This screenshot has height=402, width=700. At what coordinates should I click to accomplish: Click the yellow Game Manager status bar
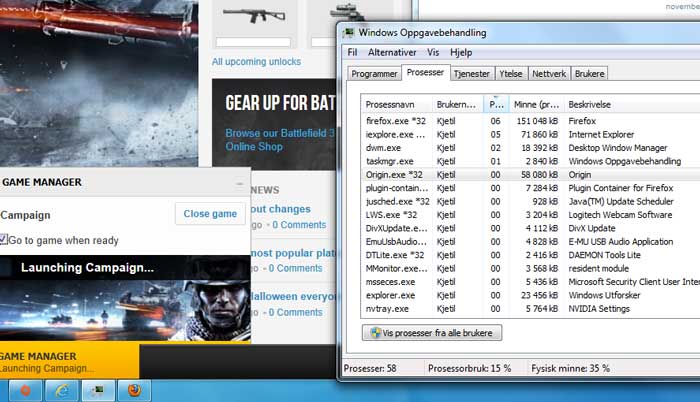69,361
